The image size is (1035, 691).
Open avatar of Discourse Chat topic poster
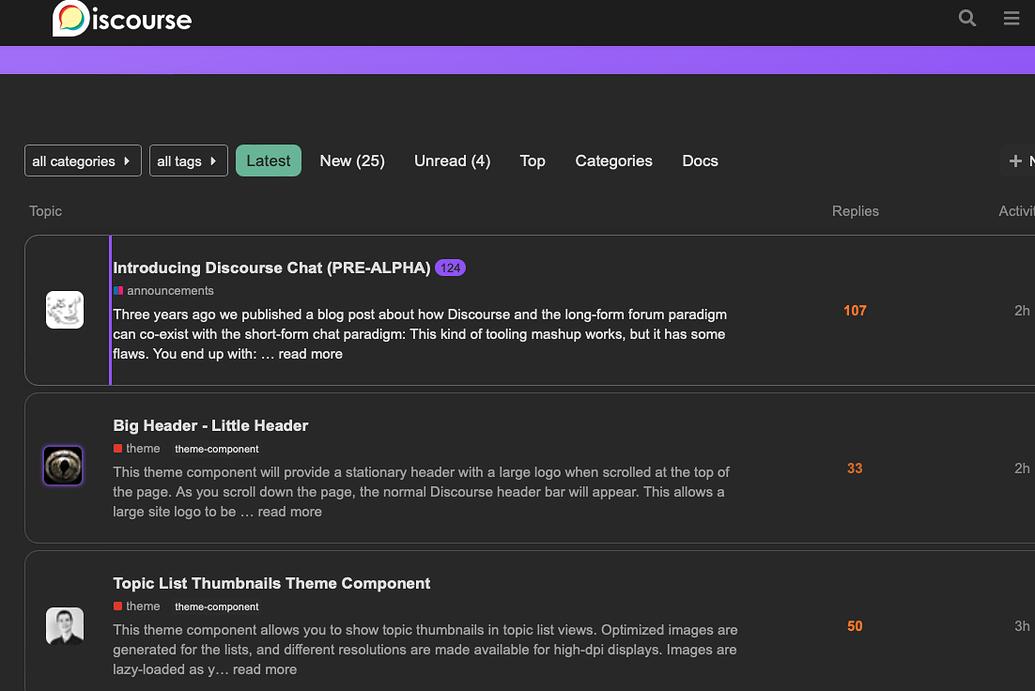[x=65, y=310]
